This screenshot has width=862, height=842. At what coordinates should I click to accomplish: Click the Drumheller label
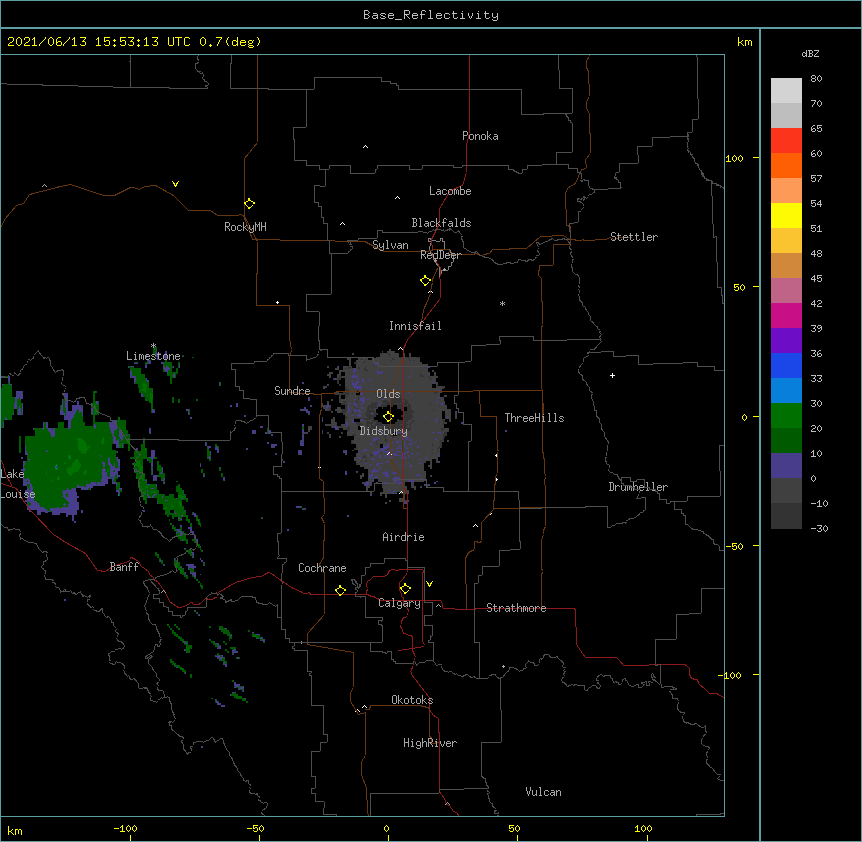click(638, 487)
